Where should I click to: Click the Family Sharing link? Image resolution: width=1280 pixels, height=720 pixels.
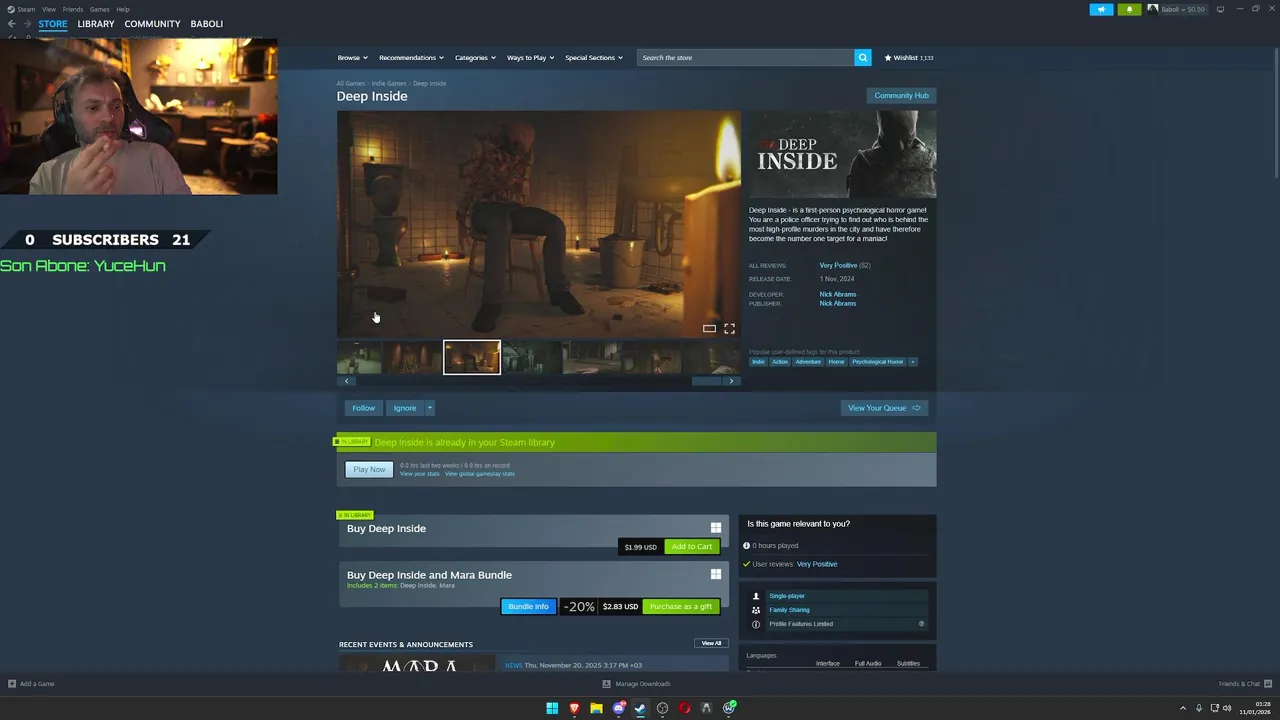tap(790, 610)
